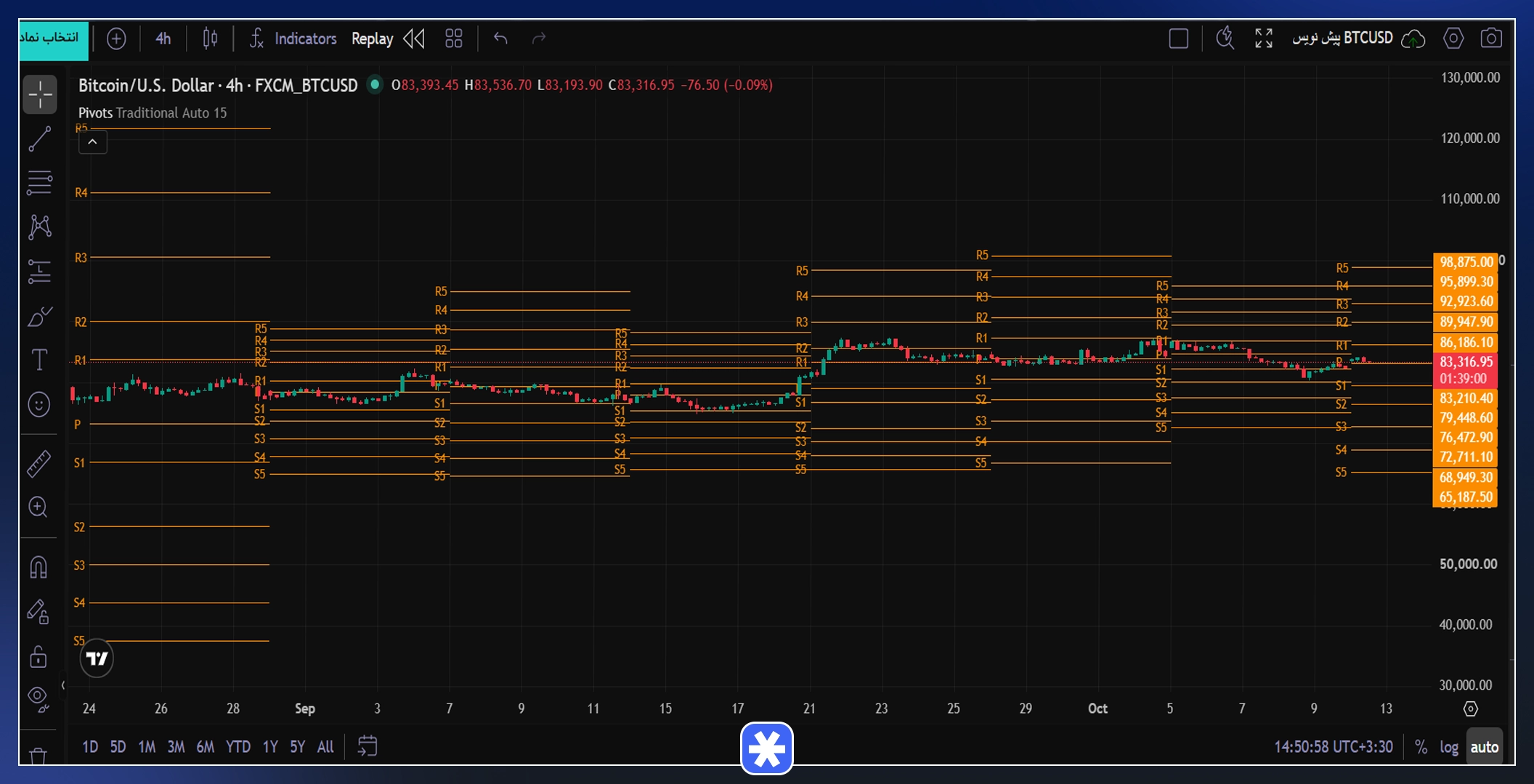Toggle stay in drawing mode pencil-lock
The width and height of the screenshot is (1534, 784).
click(x=38, y=612)
